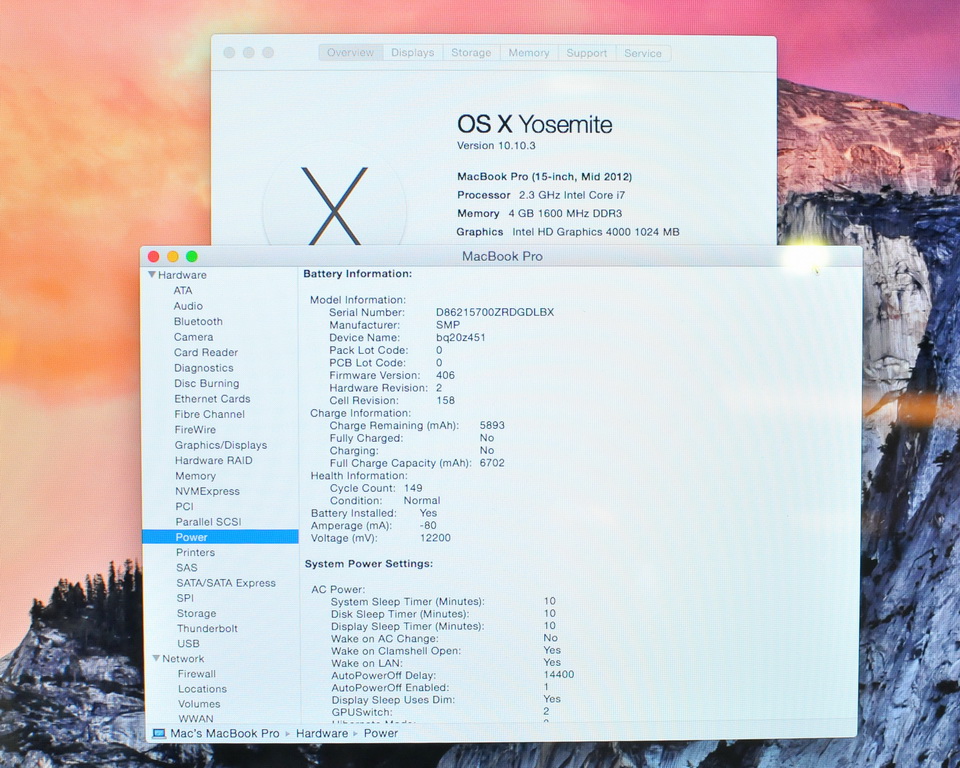Image resolution: width=960 pixels, height=768 pixels.
Task: Select Ethernet Cards in the sidebar
Action: pos(212,399)
